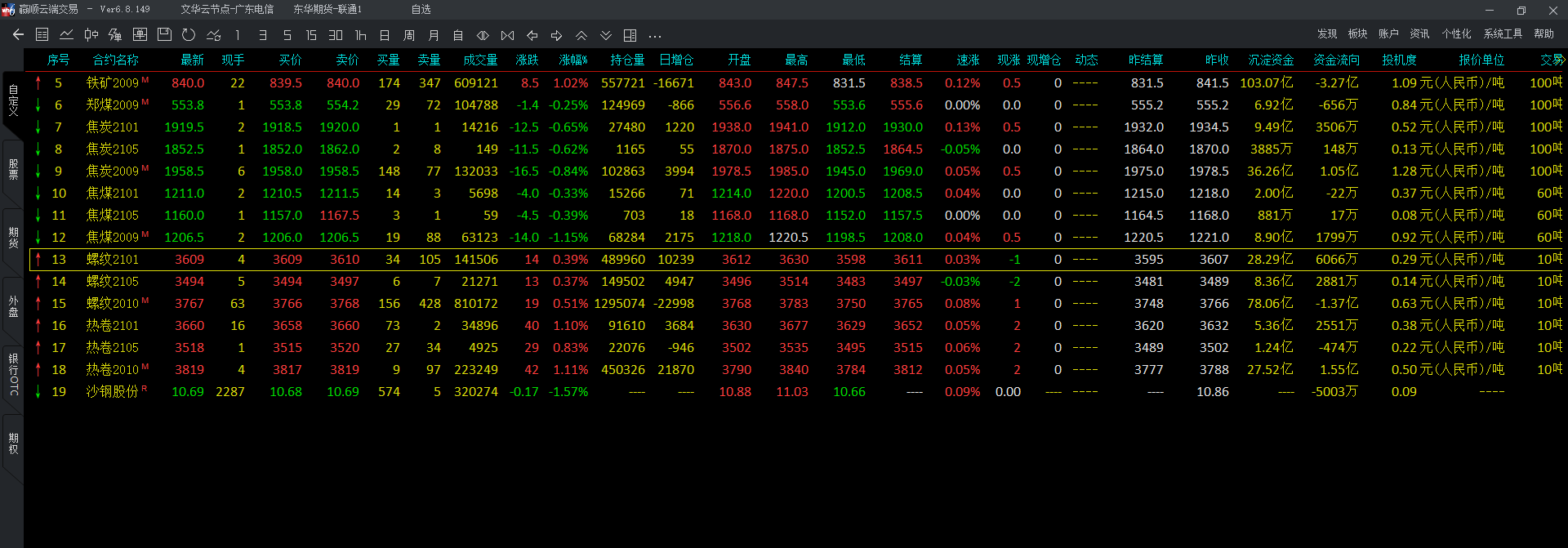Image resolution: width=1568 pixels, height=548 pixels.
Task: Click the back arrow in the toolbar
Action: coord(18,35)
